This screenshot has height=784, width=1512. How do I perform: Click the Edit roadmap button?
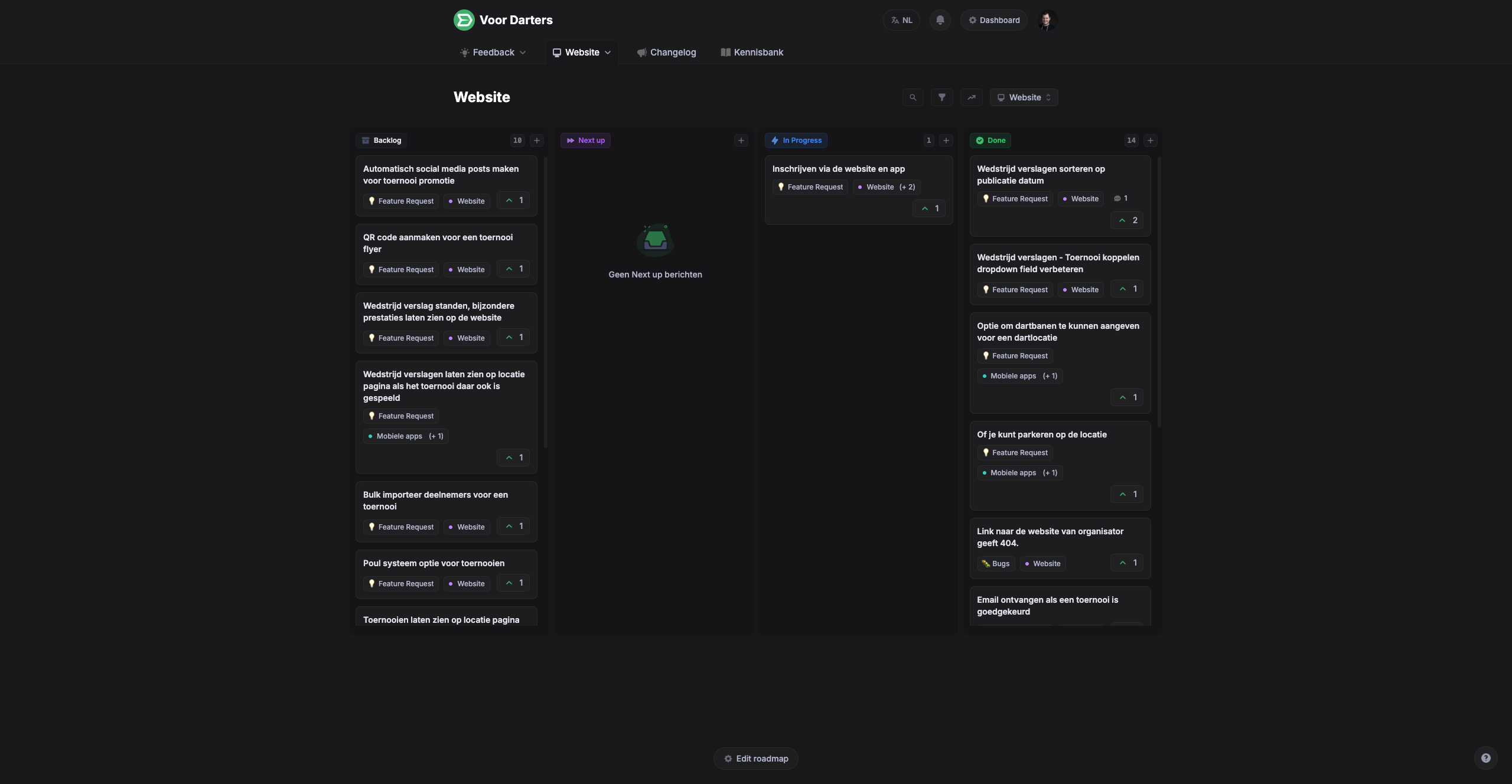click(755, 759)
